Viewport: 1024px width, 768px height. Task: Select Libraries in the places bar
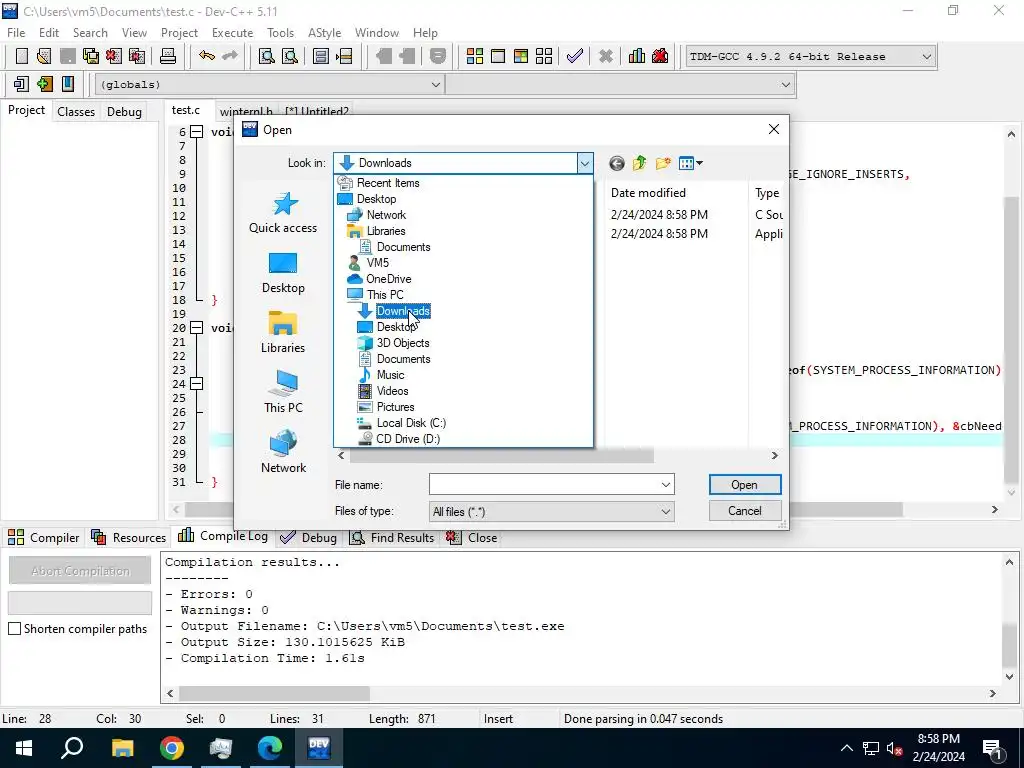pos(283,333)
